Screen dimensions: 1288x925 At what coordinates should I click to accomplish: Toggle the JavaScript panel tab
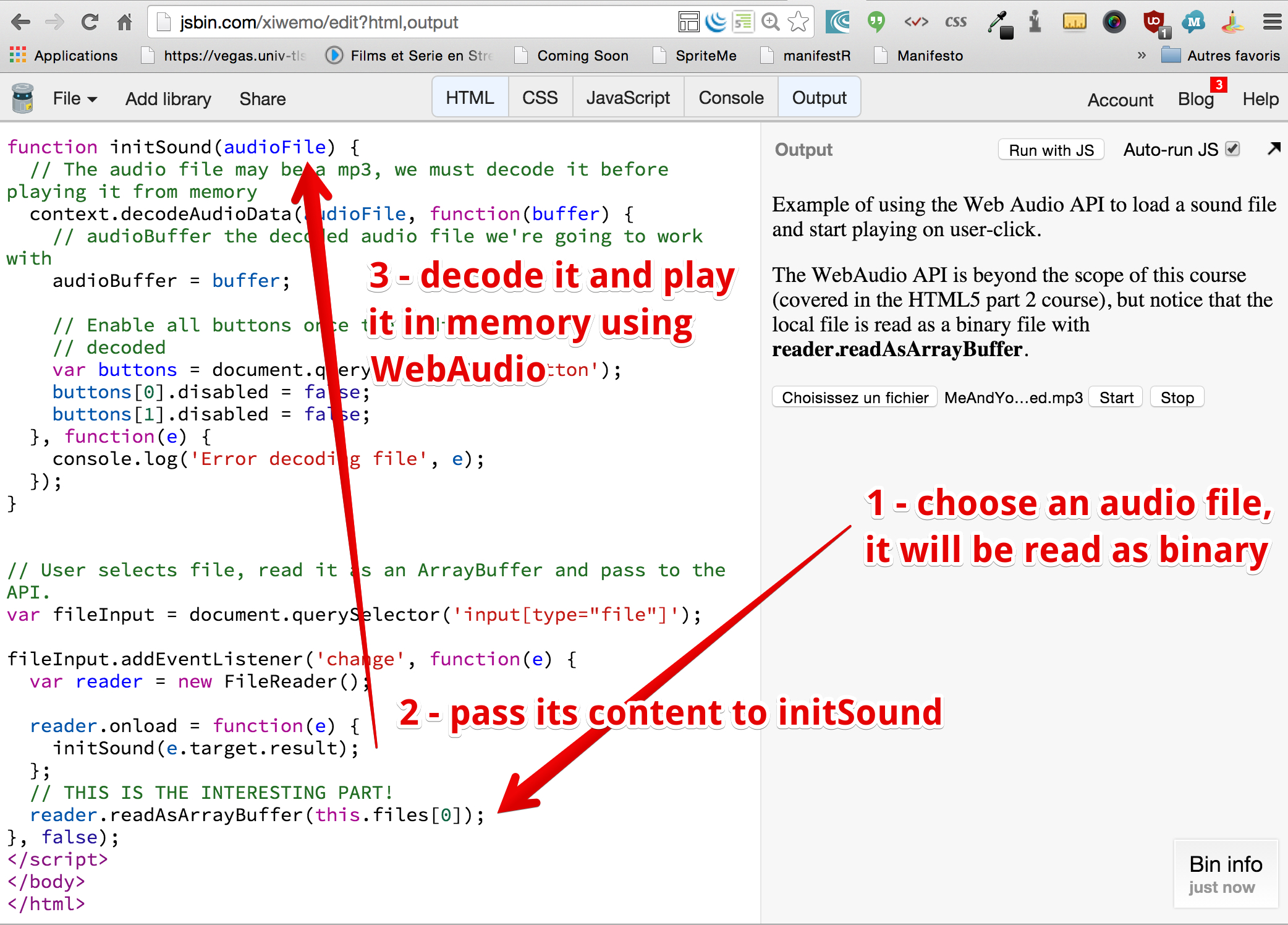coord(628,98)
